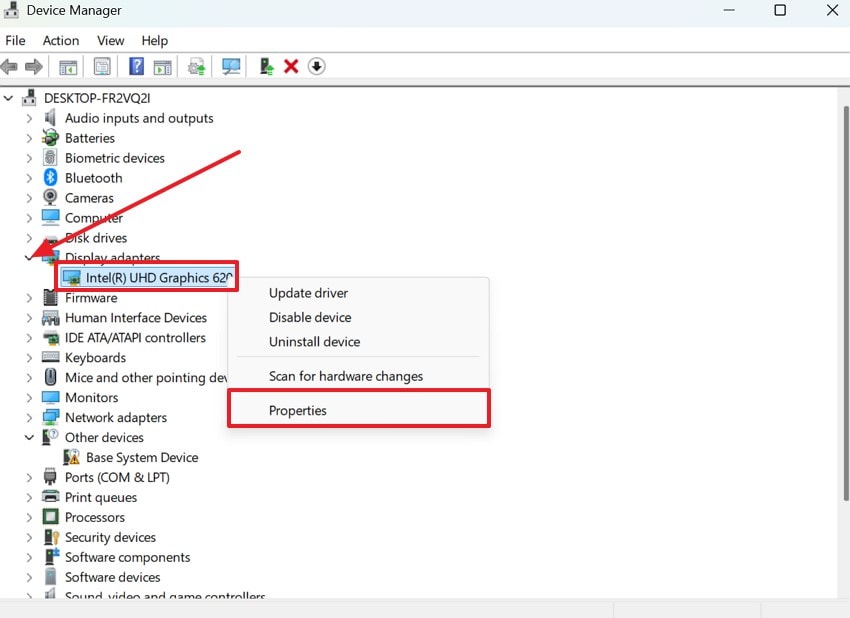
Task: Select Intel(R) UHD Graphics device
Action: (147, 278)
